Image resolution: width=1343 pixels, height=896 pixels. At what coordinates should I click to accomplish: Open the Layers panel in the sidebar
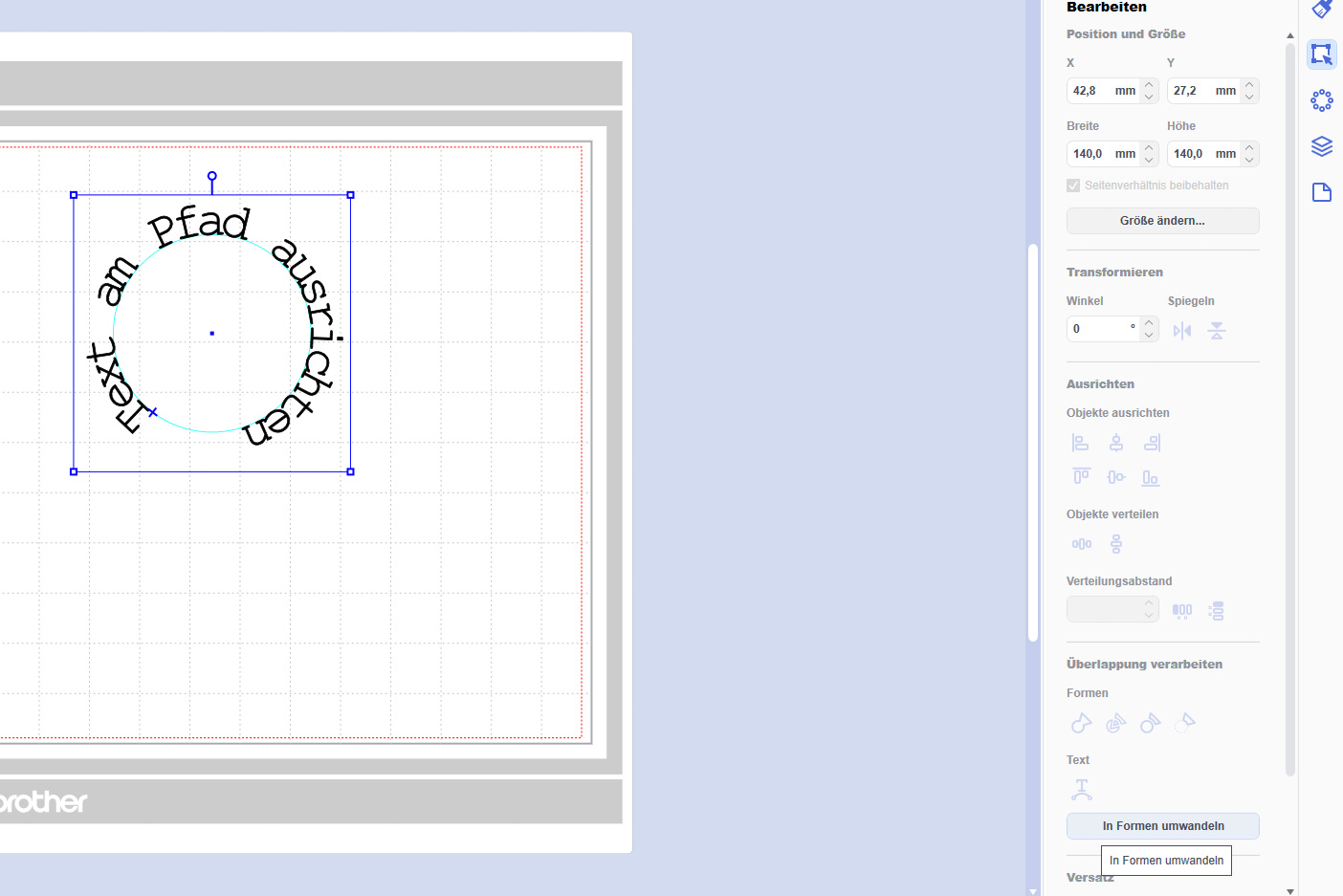[x=1321, y=146]
